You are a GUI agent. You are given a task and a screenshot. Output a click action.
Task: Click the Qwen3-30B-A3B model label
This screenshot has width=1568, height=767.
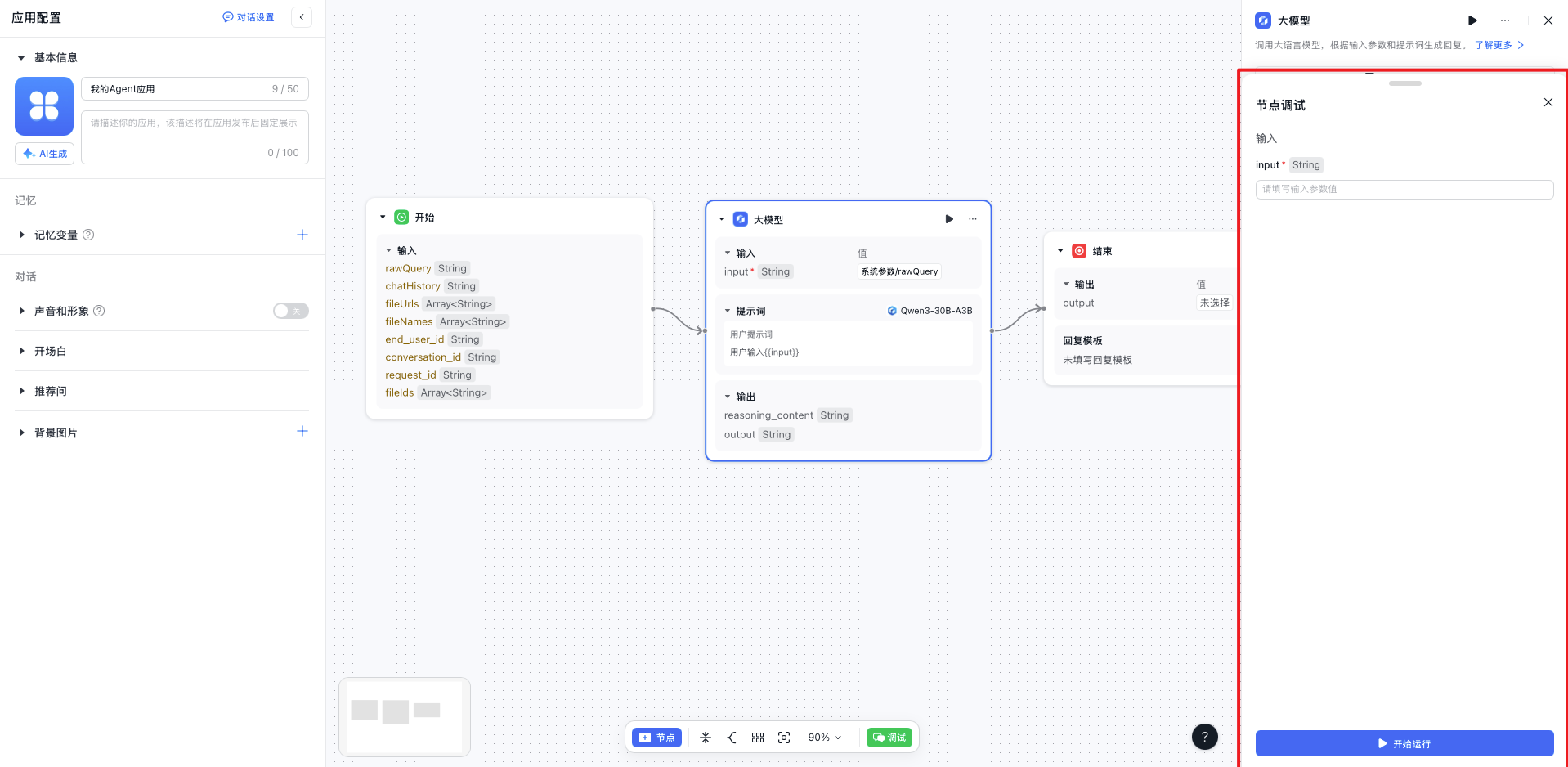pos(930,311)
